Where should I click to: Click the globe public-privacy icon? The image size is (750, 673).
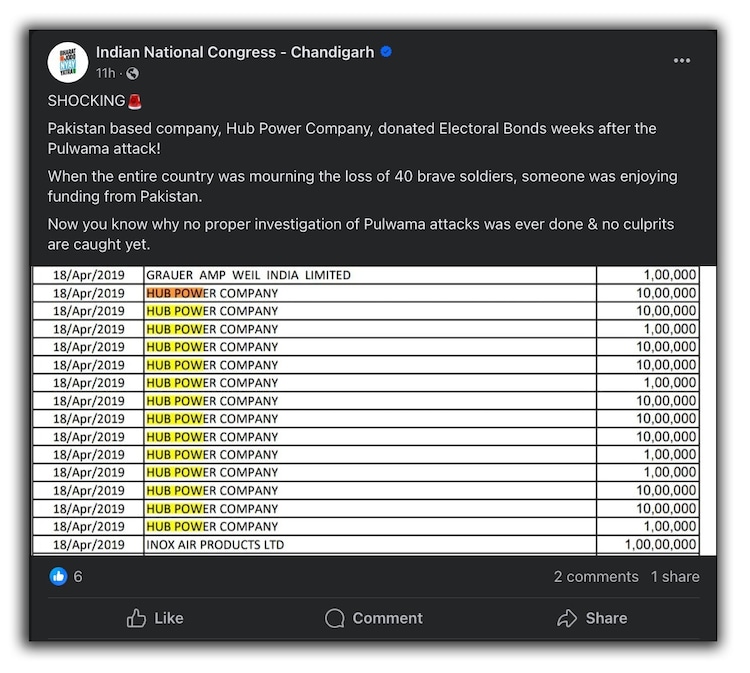click(132, 73)
